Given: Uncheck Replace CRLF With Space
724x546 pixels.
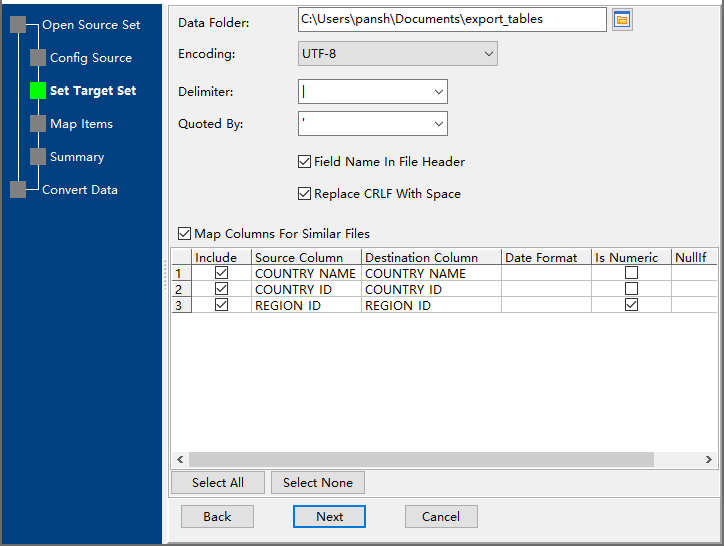Looking at the screenshot, I should point(305,194).
